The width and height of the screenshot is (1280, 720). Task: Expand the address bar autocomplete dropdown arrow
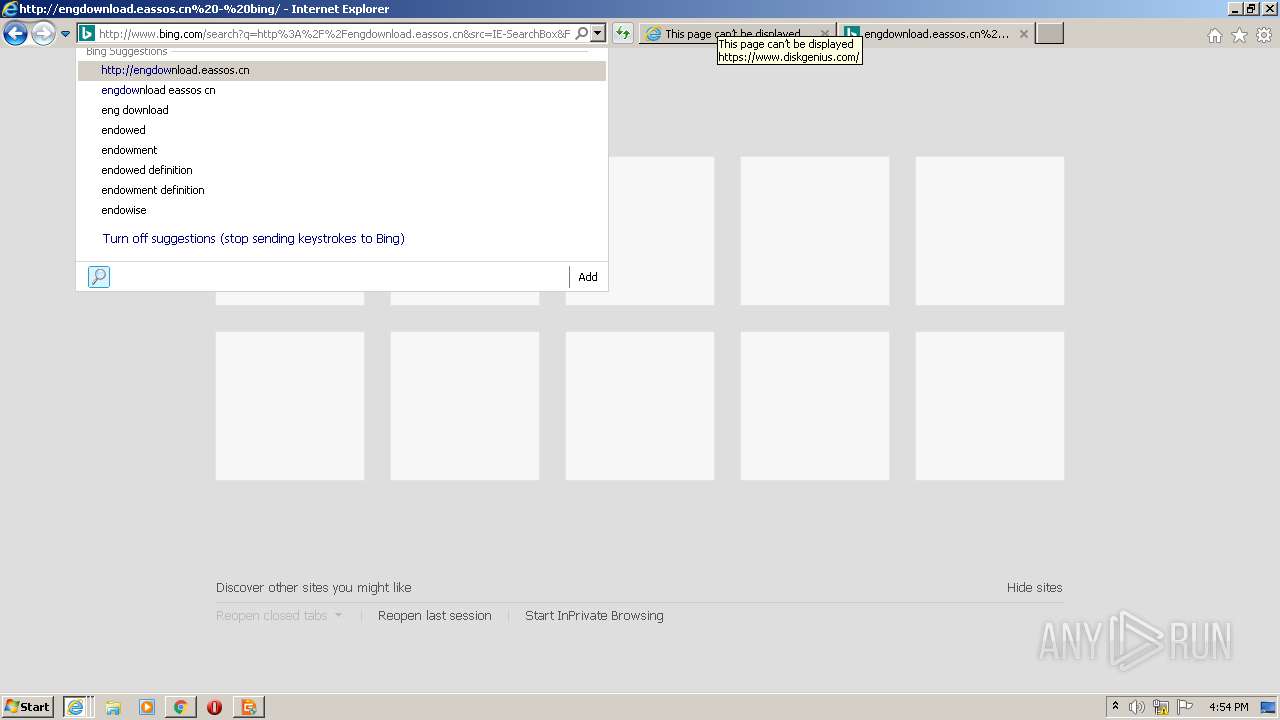pos(597,34)
